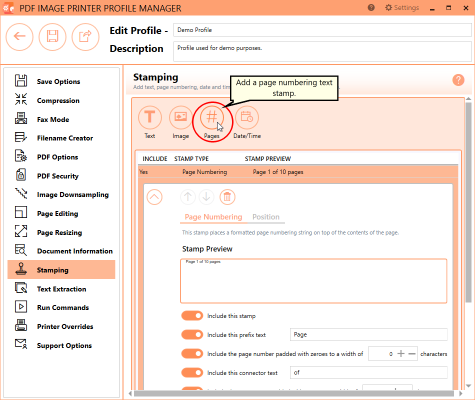Save the profile with the floppy disk icon
The height and width of the screenshot is (400, 475).
pos(52,37)
